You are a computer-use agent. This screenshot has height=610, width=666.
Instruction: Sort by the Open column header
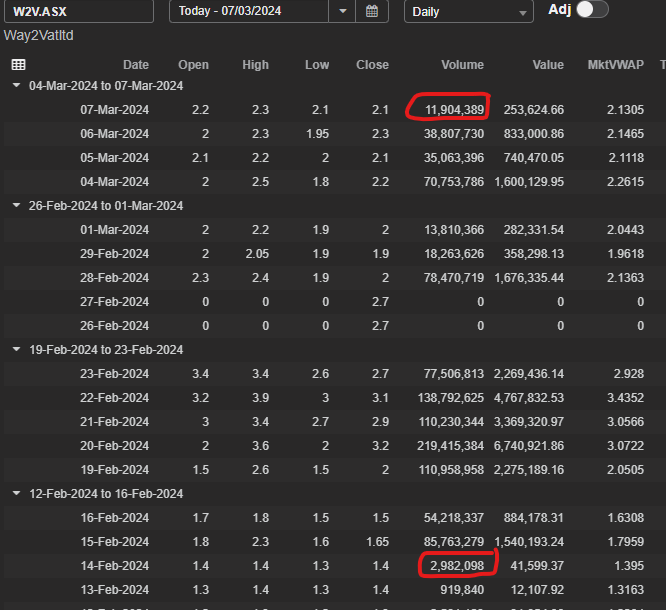(x=193, y=65)
